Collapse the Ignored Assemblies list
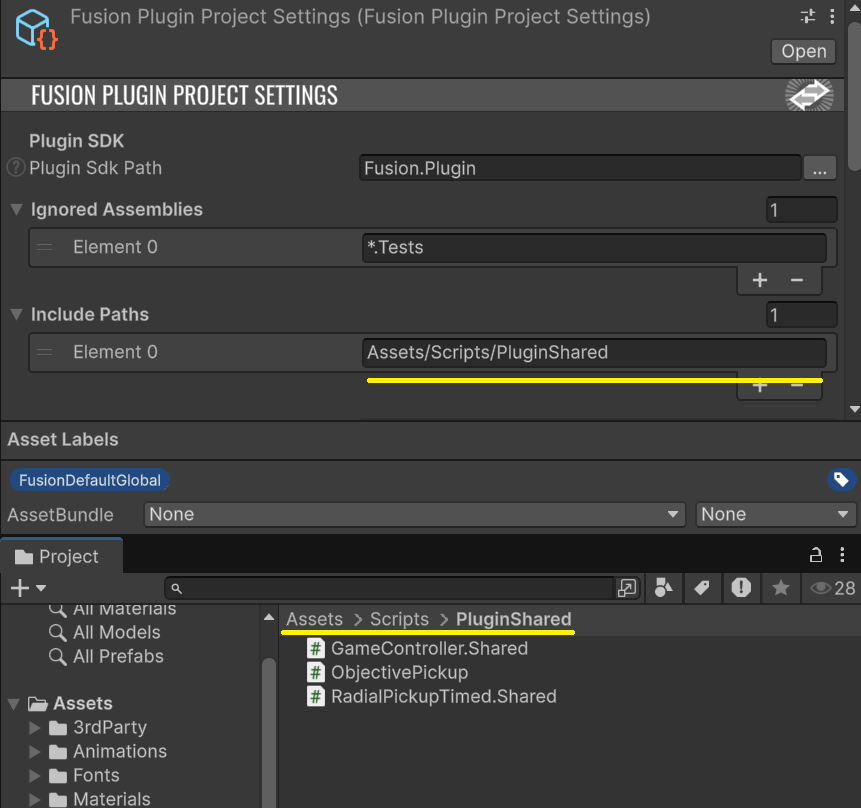The width and height of the screenshot is (861, 808). [16, 209]
